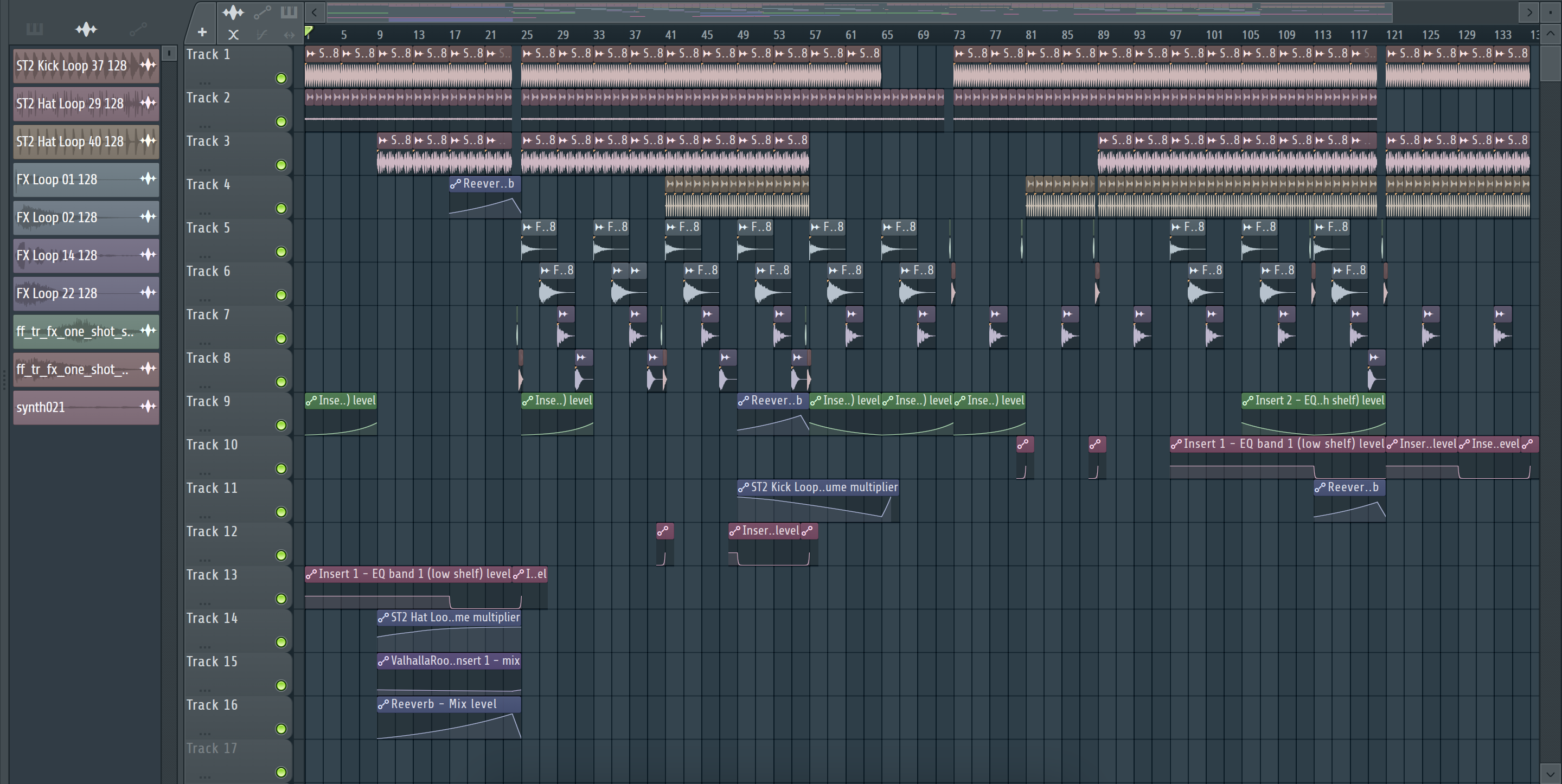Select Track 1 header label

pyautogui.click(x=208, y=55)
